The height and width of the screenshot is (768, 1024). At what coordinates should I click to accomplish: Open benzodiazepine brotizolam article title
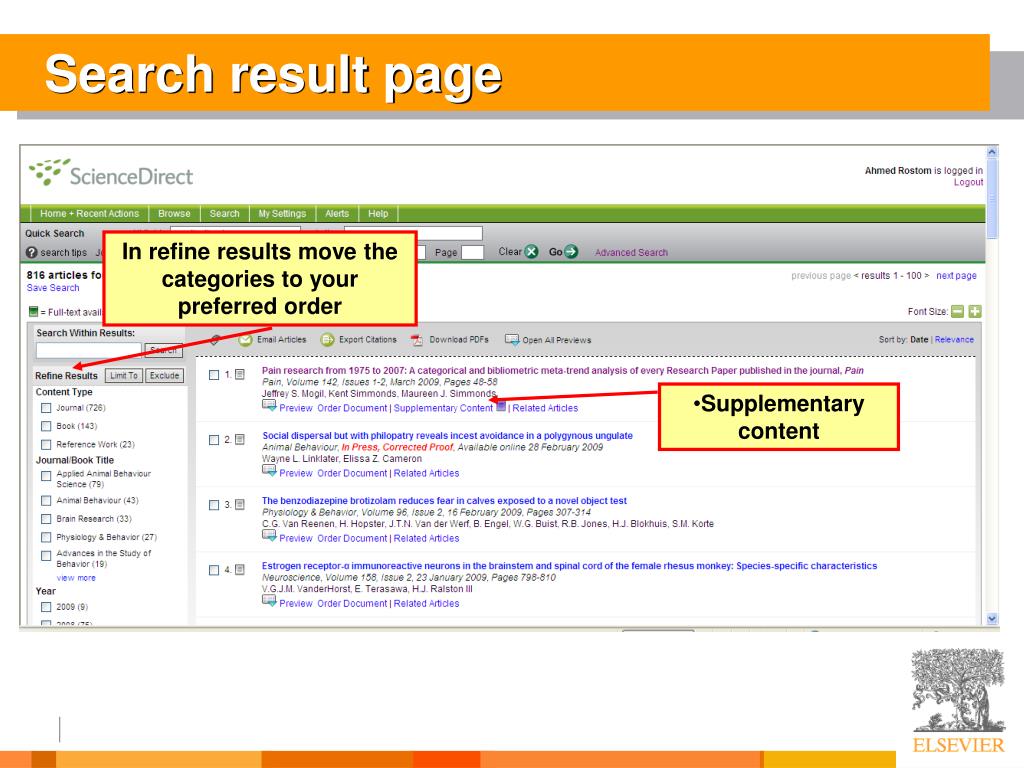tap(444, 501)
